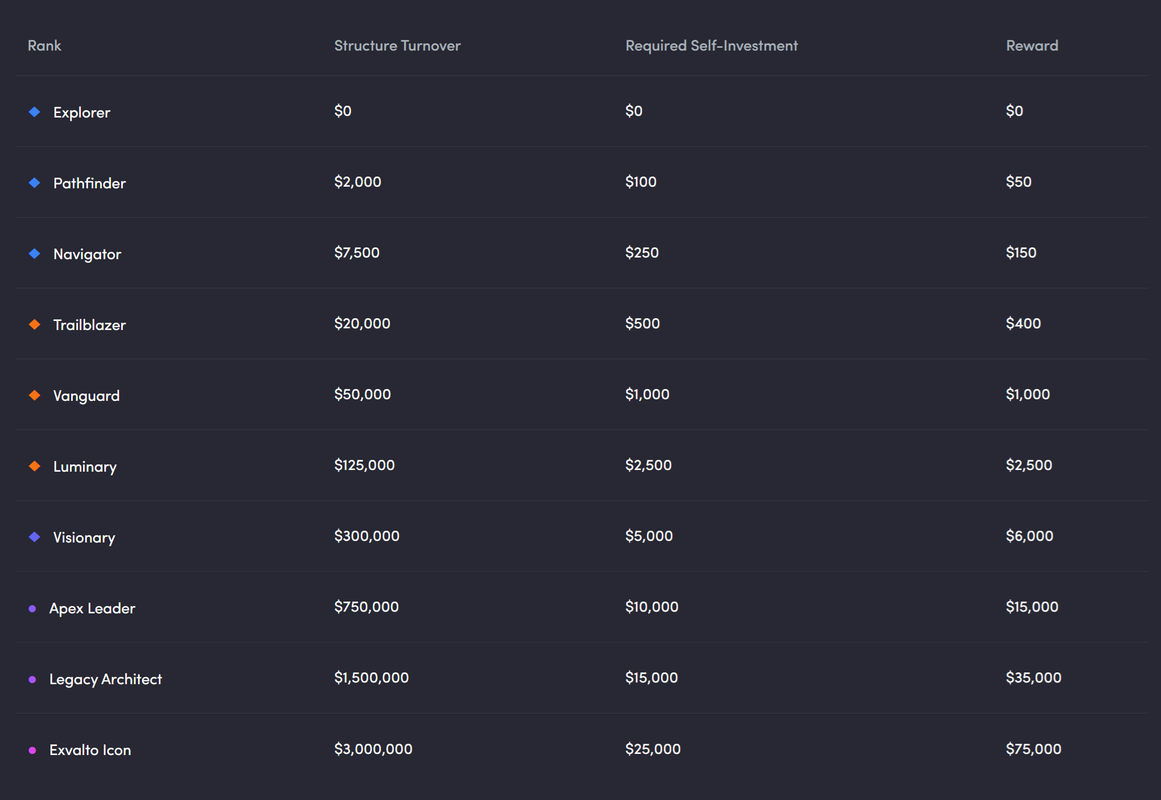Click the Structure Turnover column header
This screenshot has height=800, width=1161.
397,46
